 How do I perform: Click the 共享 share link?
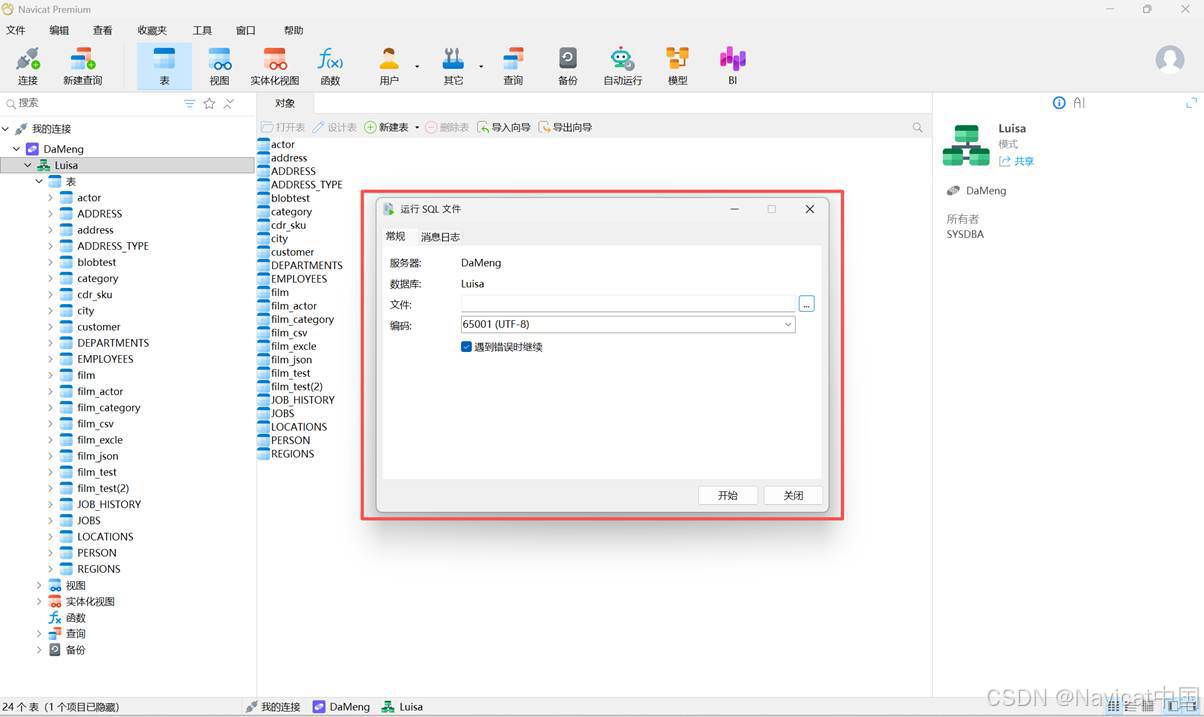pyautogui.click(x=1017, y=161)
